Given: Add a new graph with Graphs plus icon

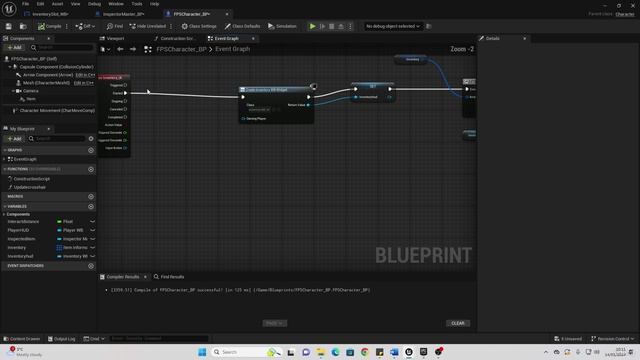Looking at the screenshot, I should tap(91, 150).
